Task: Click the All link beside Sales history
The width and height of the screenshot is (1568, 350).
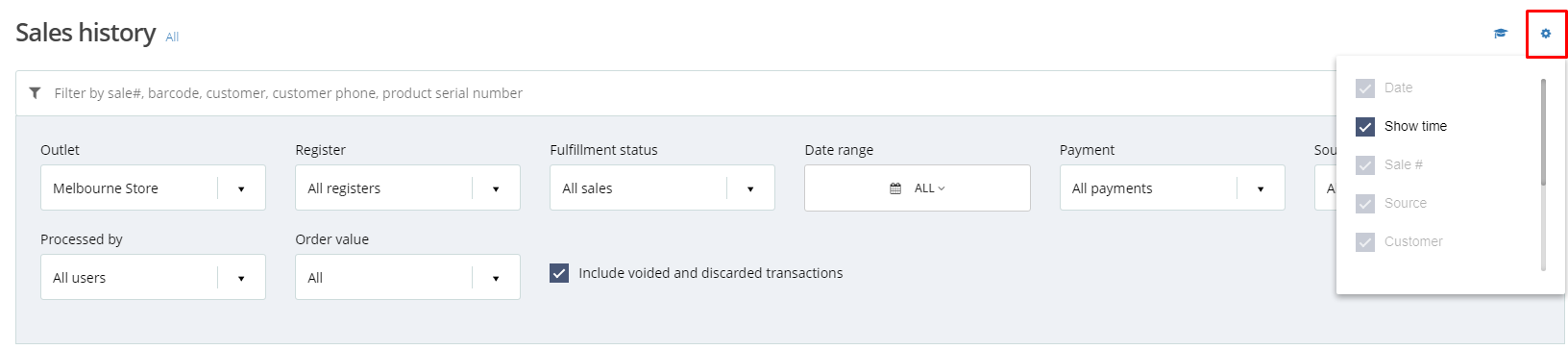Action: 172,37
